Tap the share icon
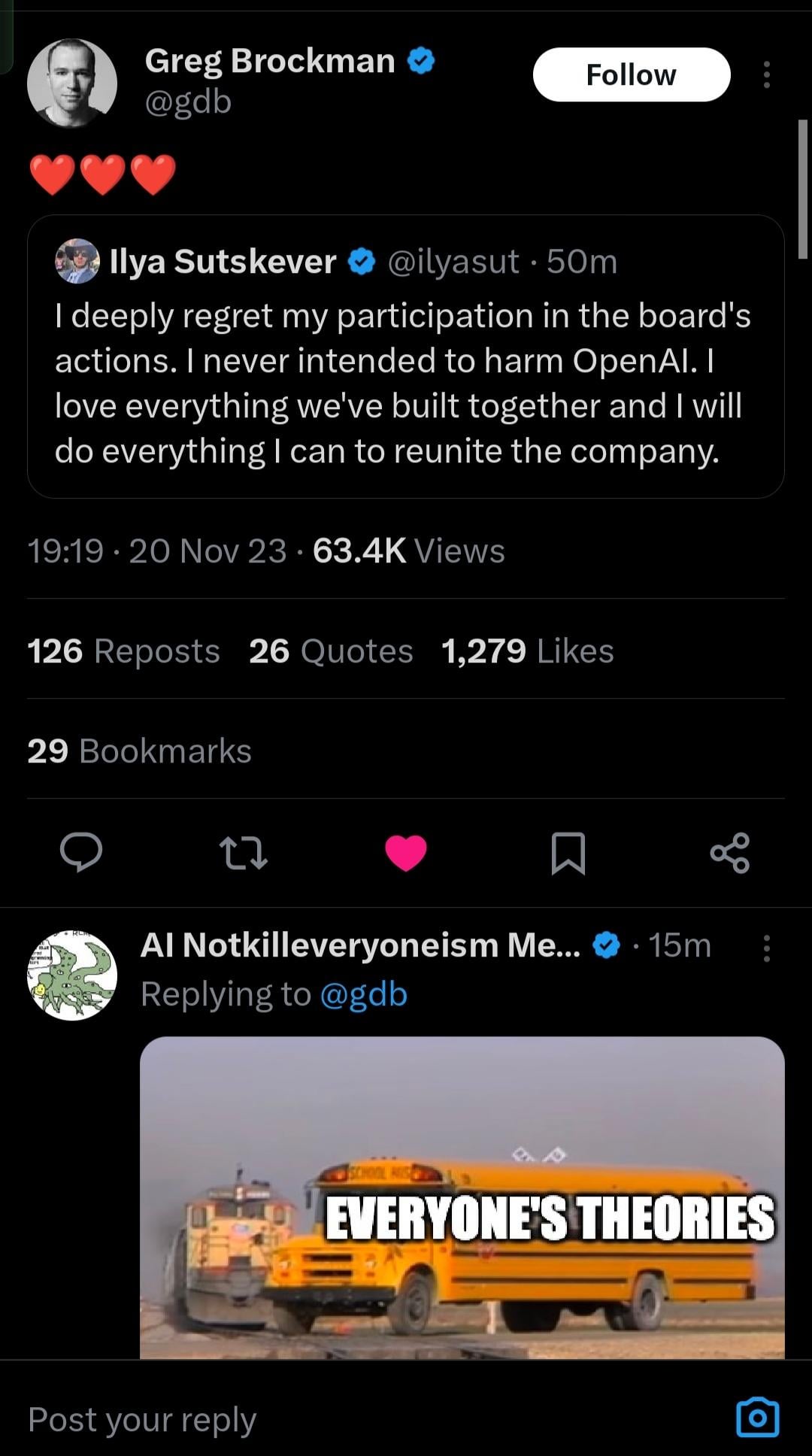The image size is (812, 1456). (x=730, y=853)
